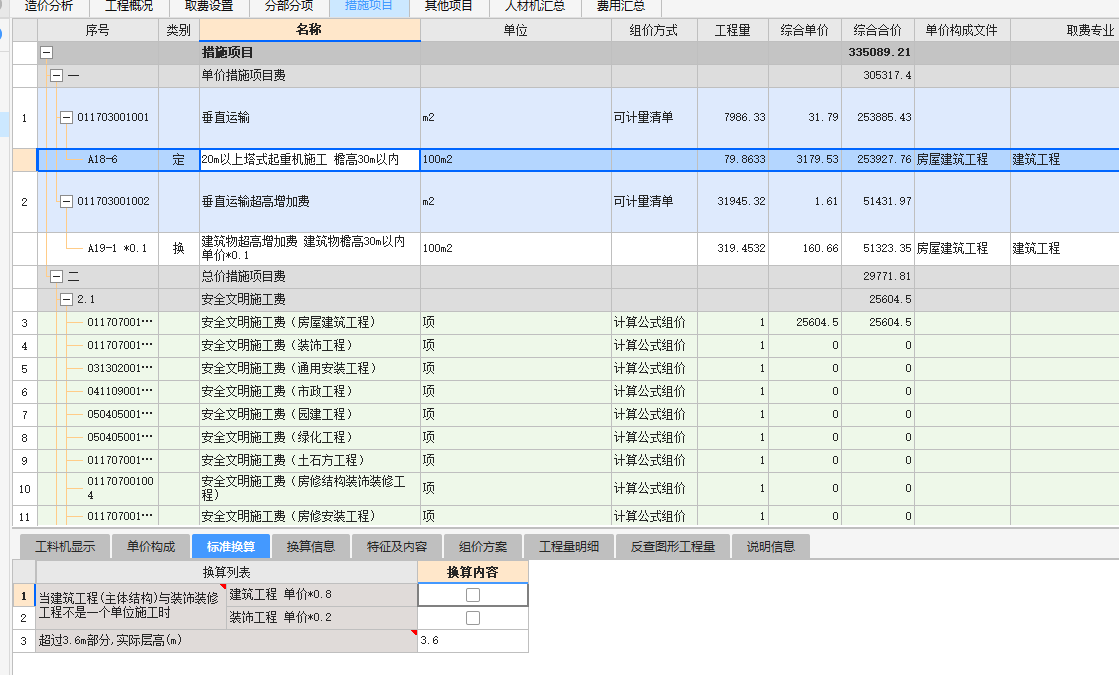Select 安全文明施工费（房屋建筑工程） row
Screen dimensions: 1119x675
565,323
